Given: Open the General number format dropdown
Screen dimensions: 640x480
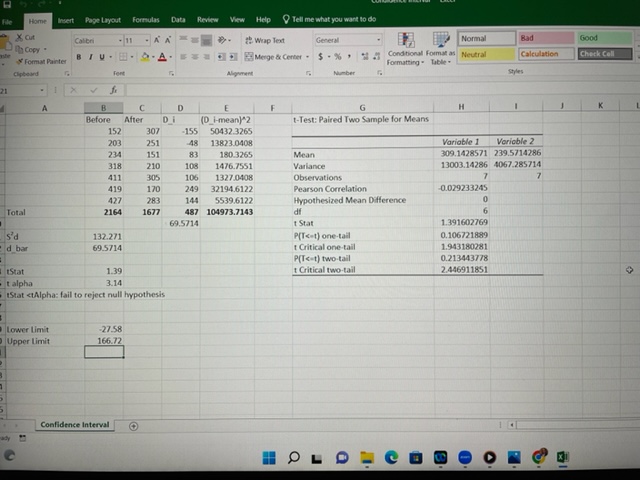Looking at the screenshot, I should pyautogui.click(x=379, y=40).
